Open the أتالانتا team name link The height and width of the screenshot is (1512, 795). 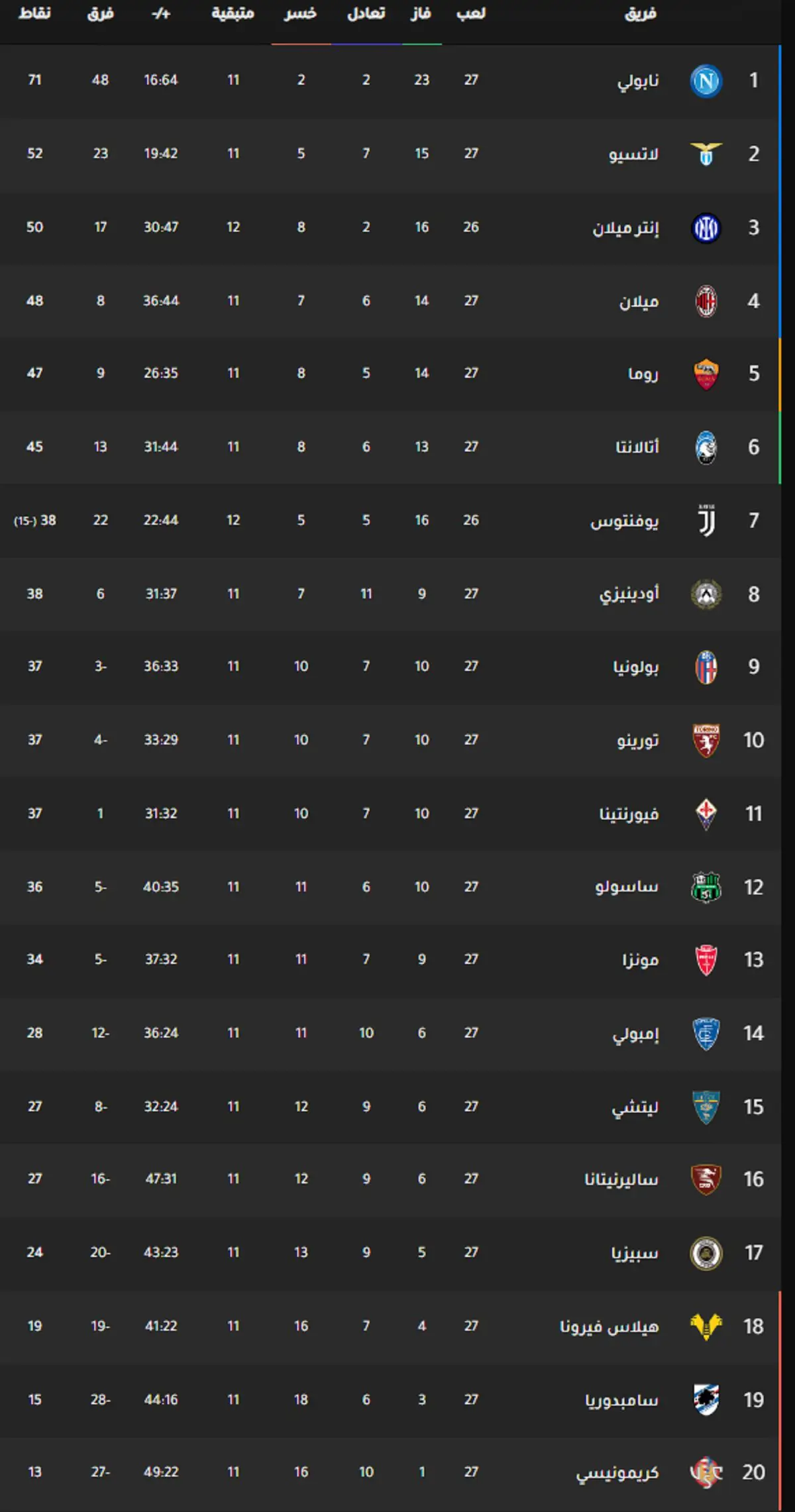(637, 447)
